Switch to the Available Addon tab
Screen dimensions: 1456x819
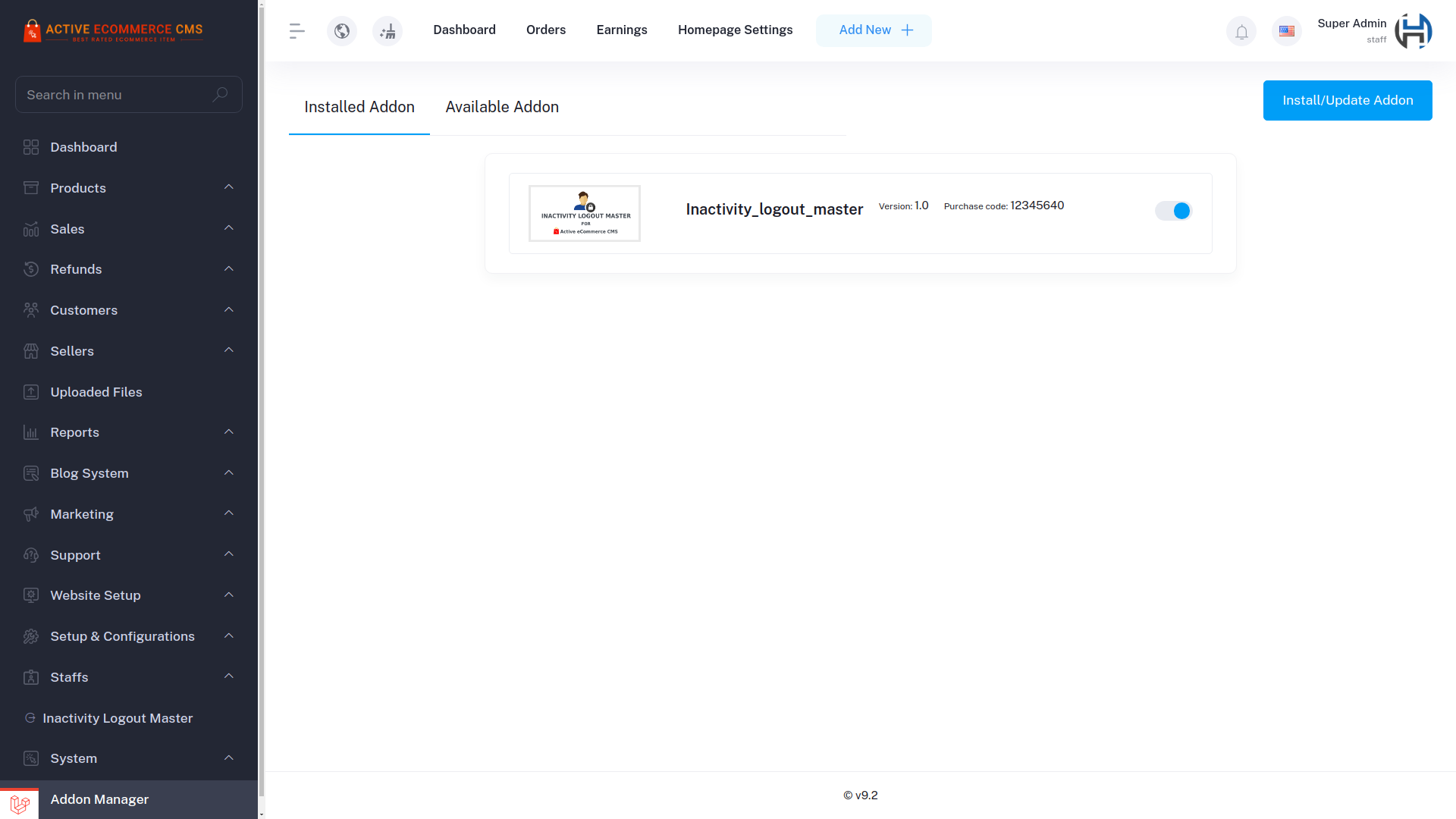pyautogui.click(x=501, y=106)
